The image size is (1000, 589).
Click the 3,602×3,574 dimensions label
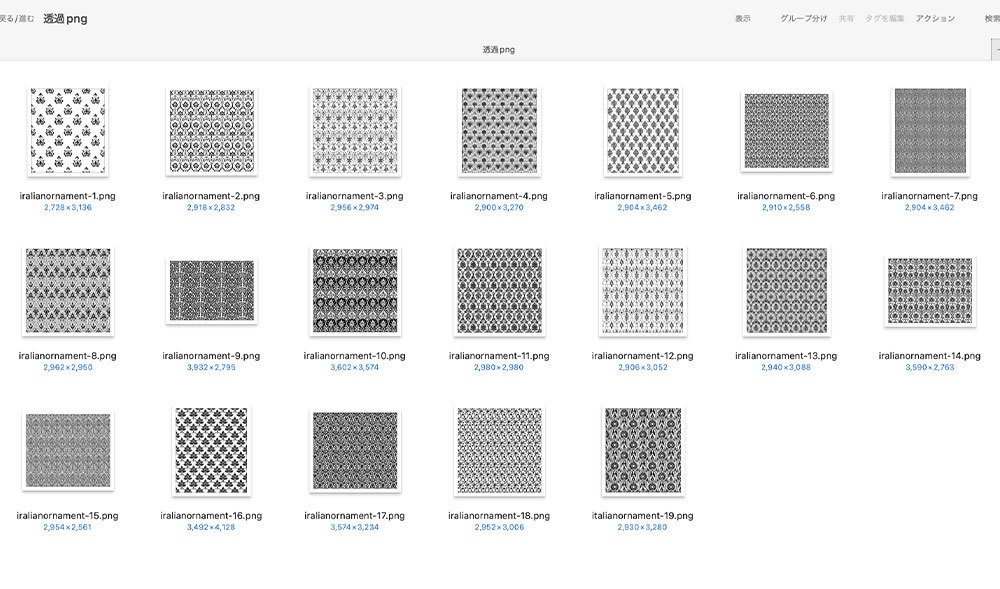coord(355,367)
